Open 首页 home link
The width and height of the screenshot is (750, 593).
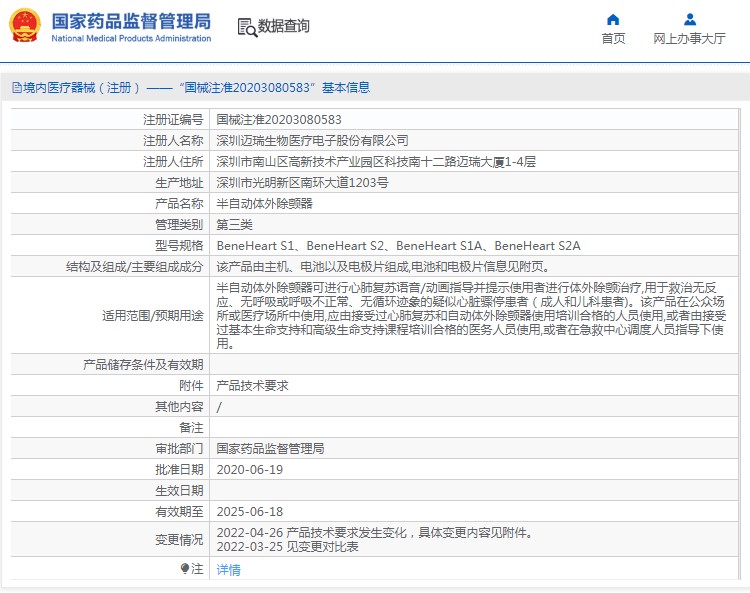[613, 38]
